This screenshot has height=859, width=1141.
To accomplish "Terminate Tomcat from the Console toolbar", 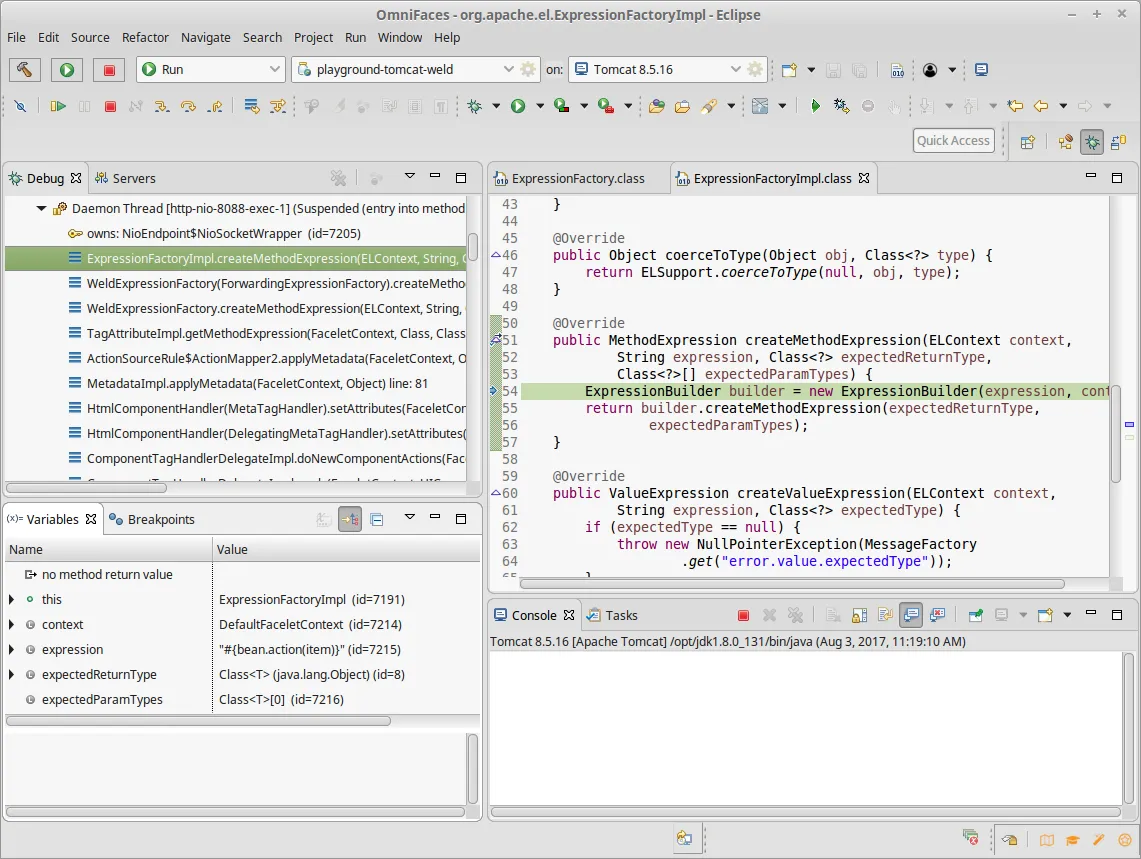I will tap(743, 616).
